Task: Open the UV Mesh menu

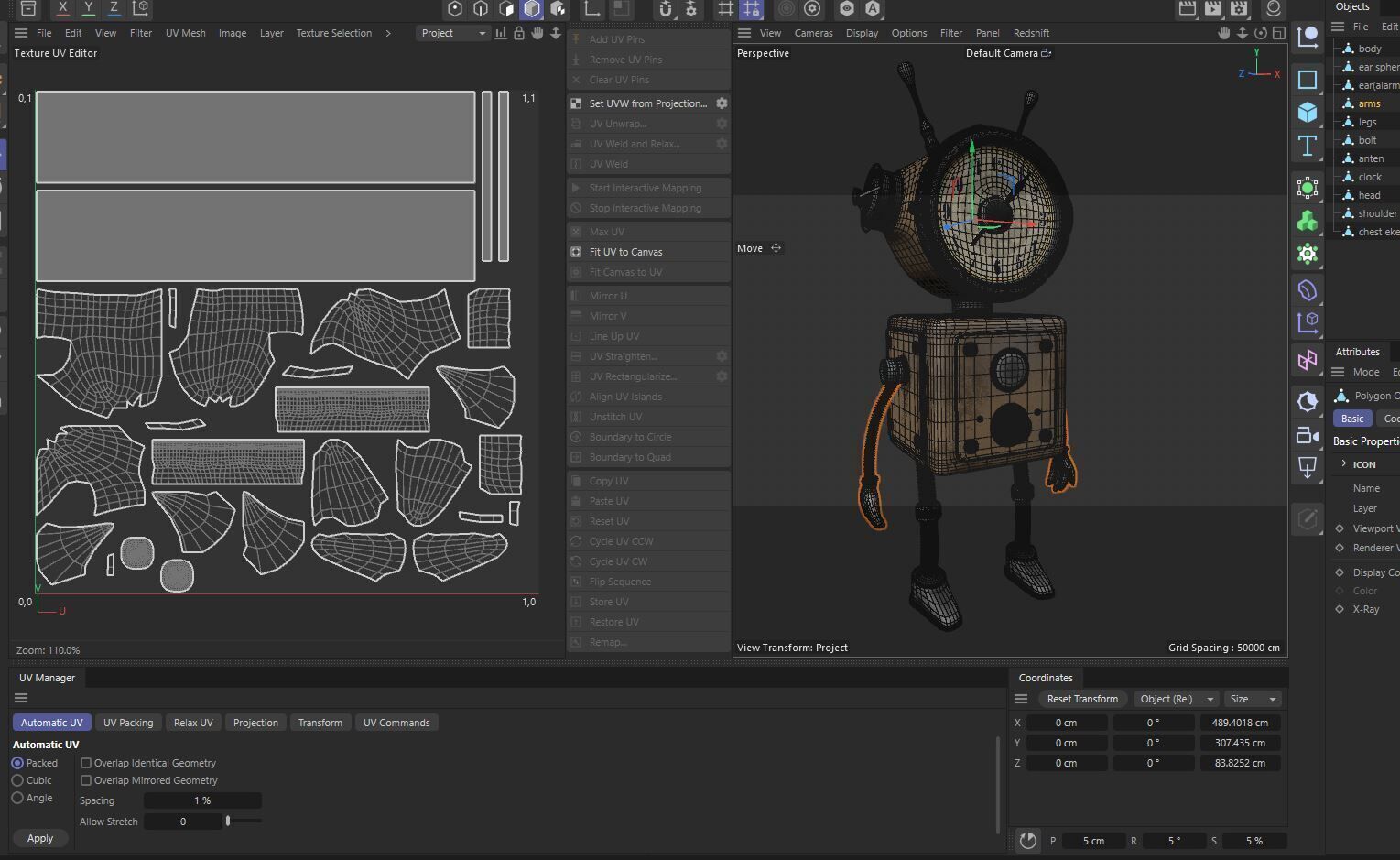Action: [186, 33]
